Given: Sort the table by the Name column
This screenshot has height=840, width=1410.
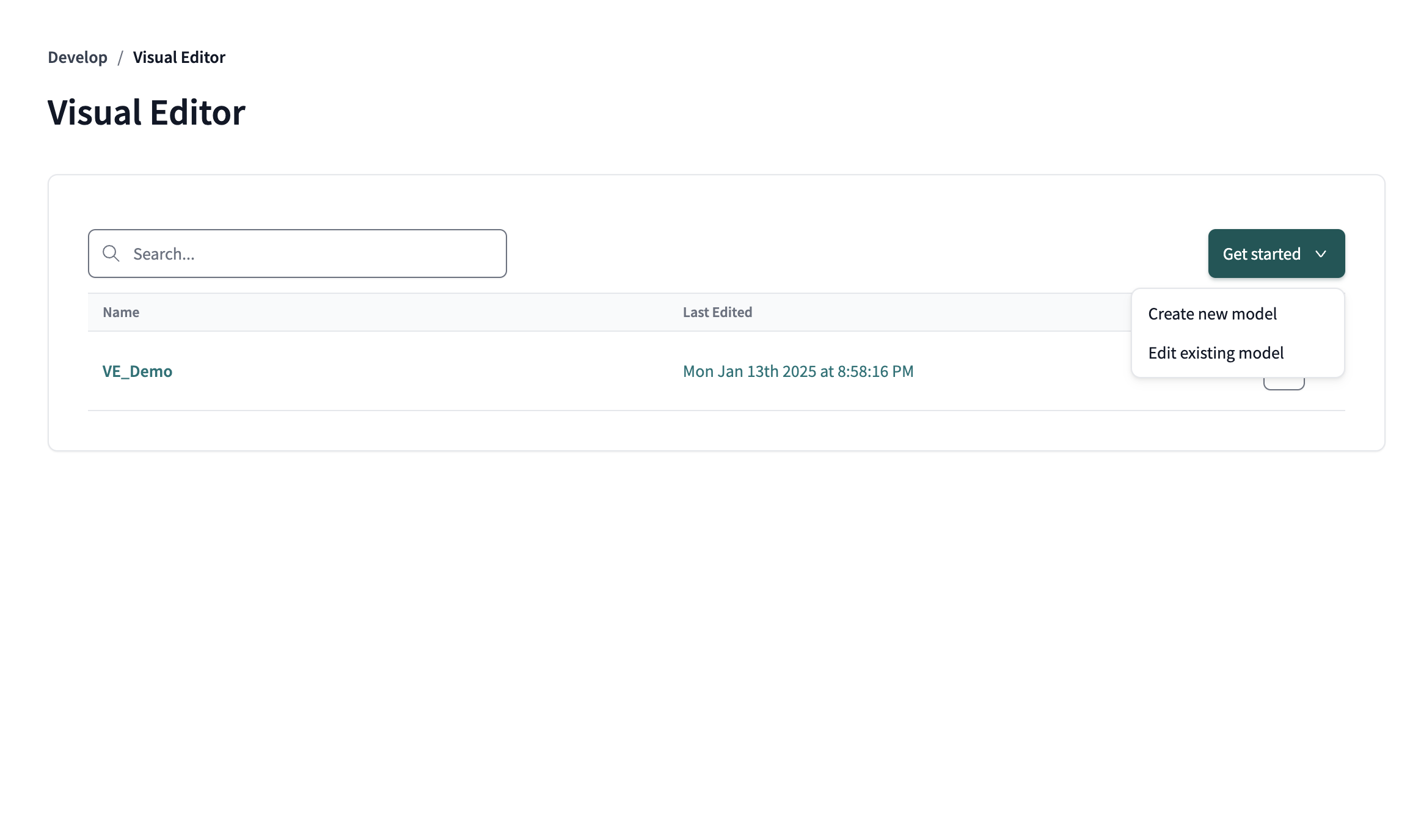Looking at the screenshot, I should [121, 312].
